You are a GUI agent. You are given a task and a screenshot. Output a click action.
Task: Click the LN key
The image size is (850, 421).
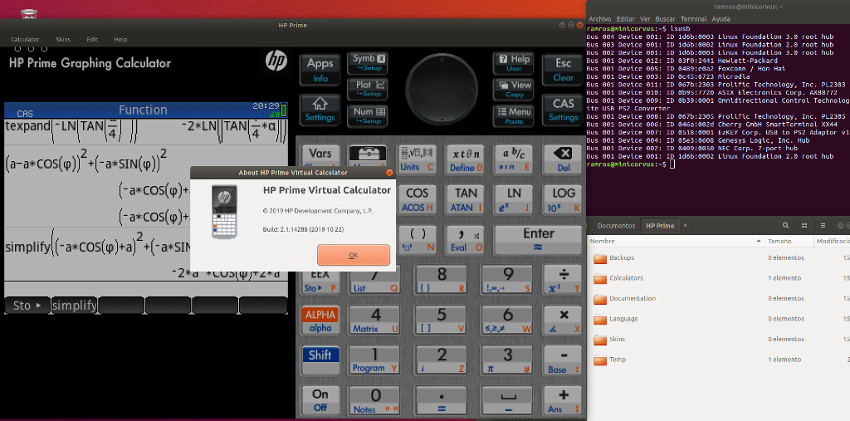tap(513, 199)
